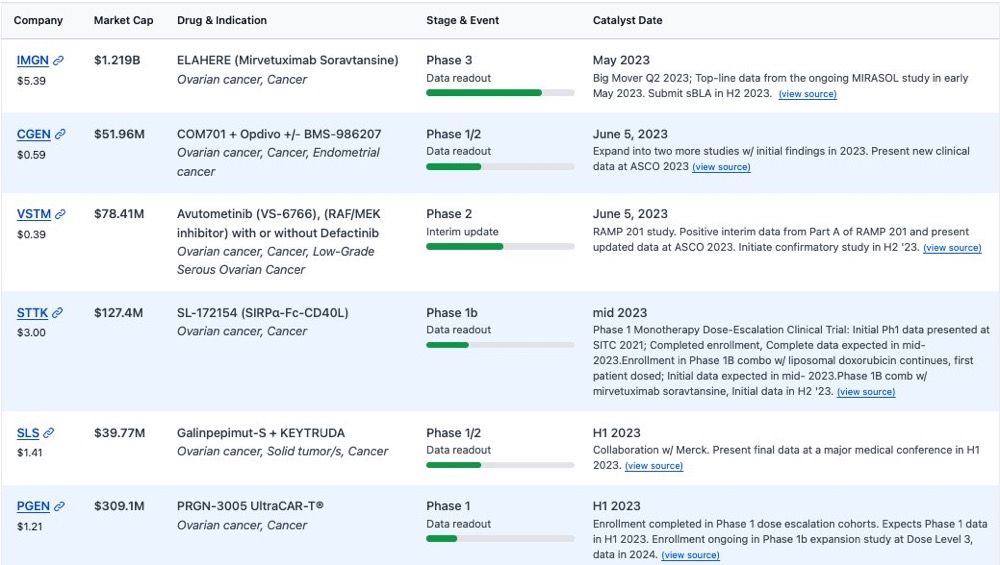Select the $309.1M market cap value
This screenshot has height=565, width=1000.
coord(119,506)
